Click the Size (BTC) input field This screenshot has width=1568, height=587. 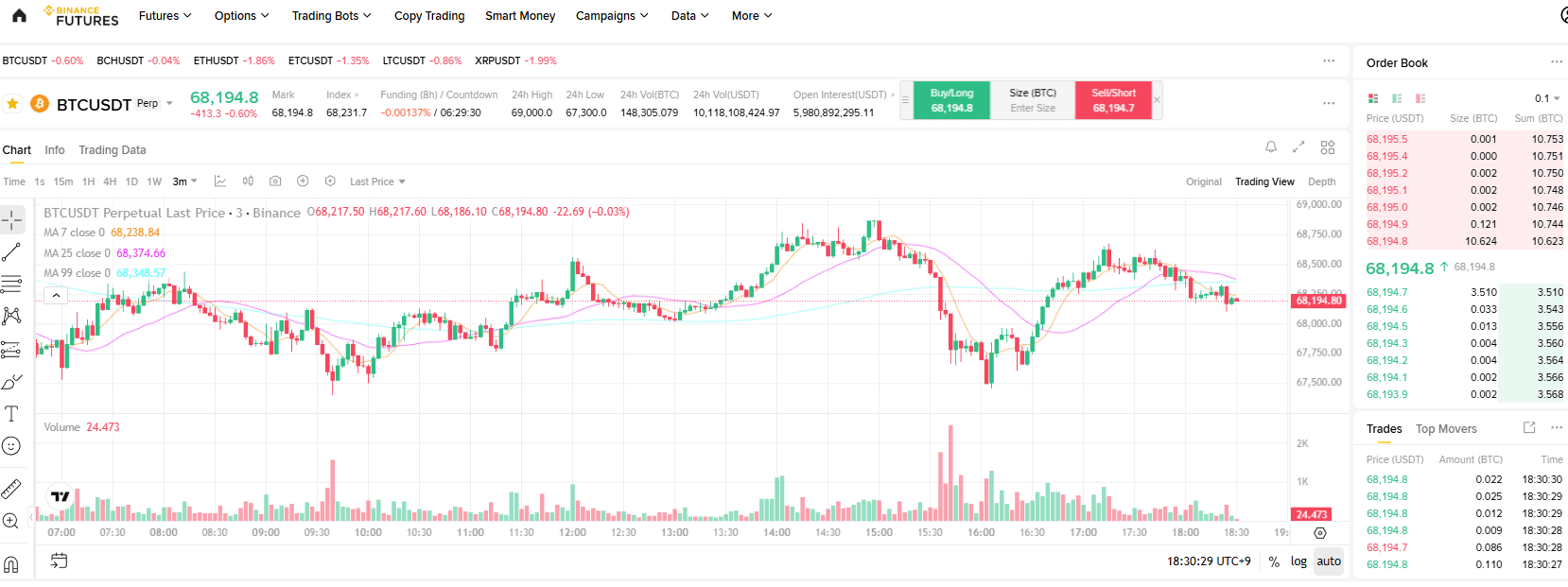point(1033,100)
